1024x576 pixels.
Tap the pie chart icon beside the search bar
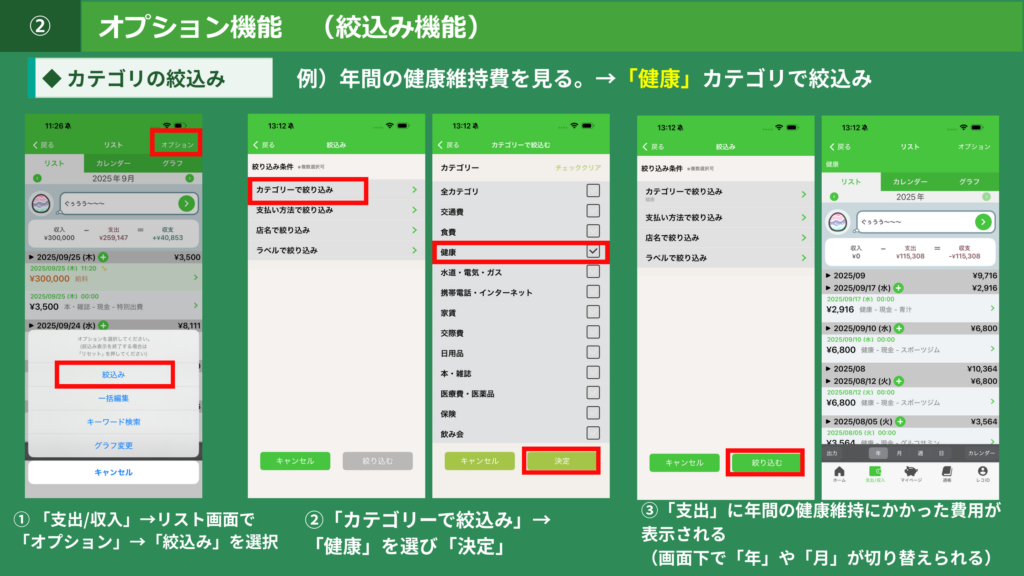(x=838, y=221)
